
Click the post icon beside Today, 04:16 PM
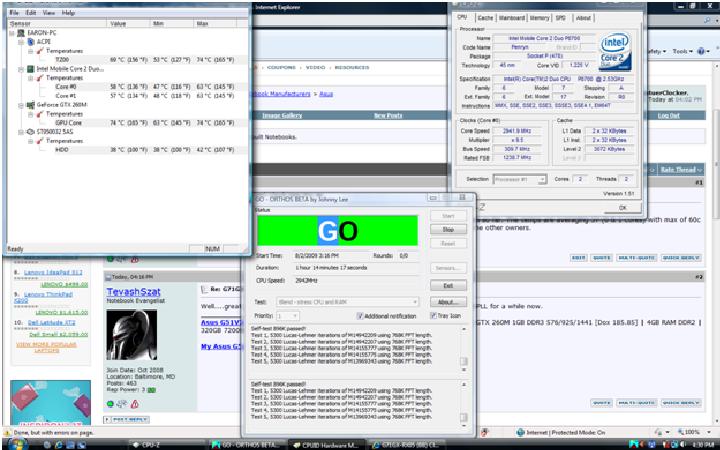(x=109, y=277)
